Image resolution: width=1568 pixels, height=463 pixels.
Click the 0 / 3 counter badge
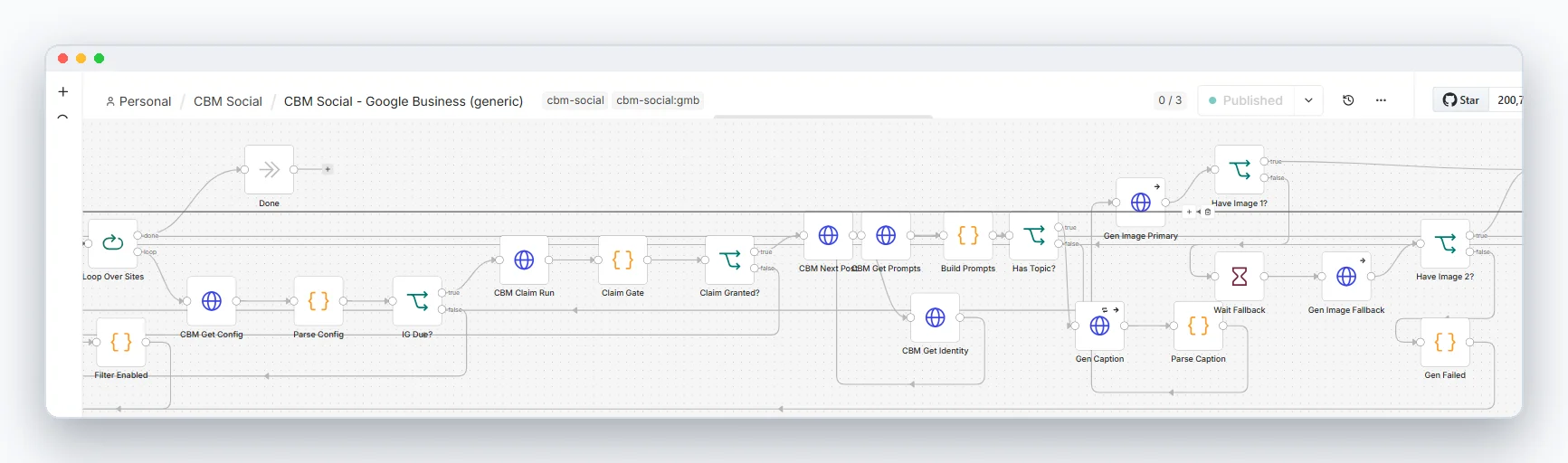[1170, 100]
